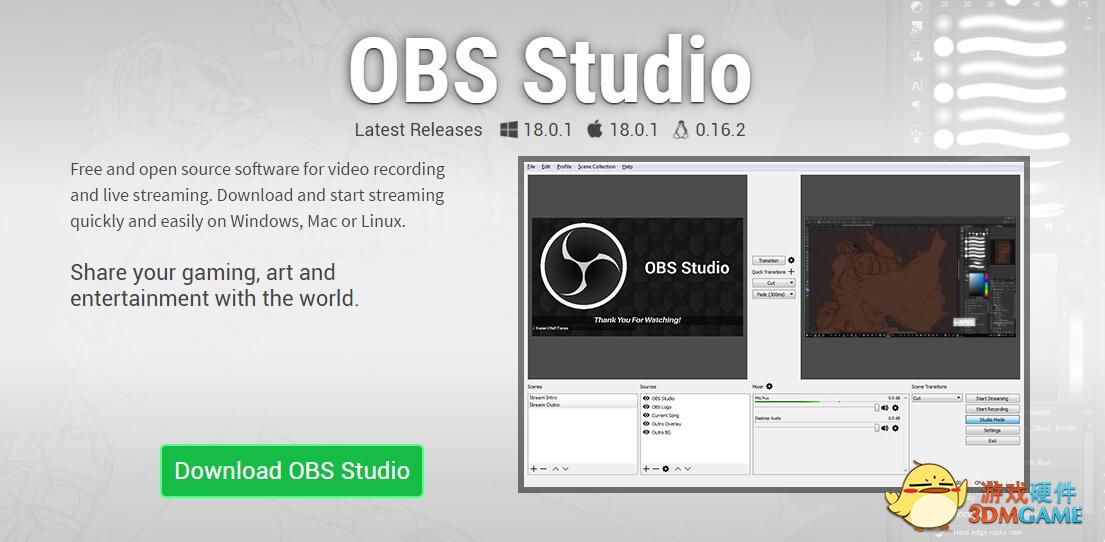Add a new scene with plus icon

pyautogui.click(x=533, y=469)
